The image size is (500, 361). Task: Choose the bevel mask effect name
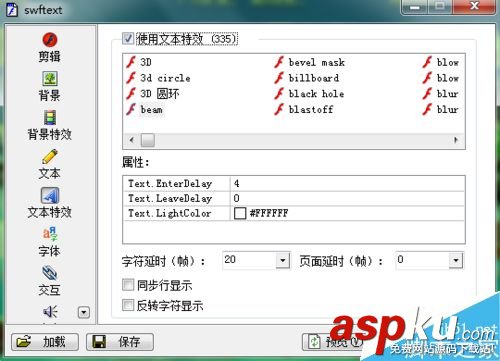coord(317,62)
